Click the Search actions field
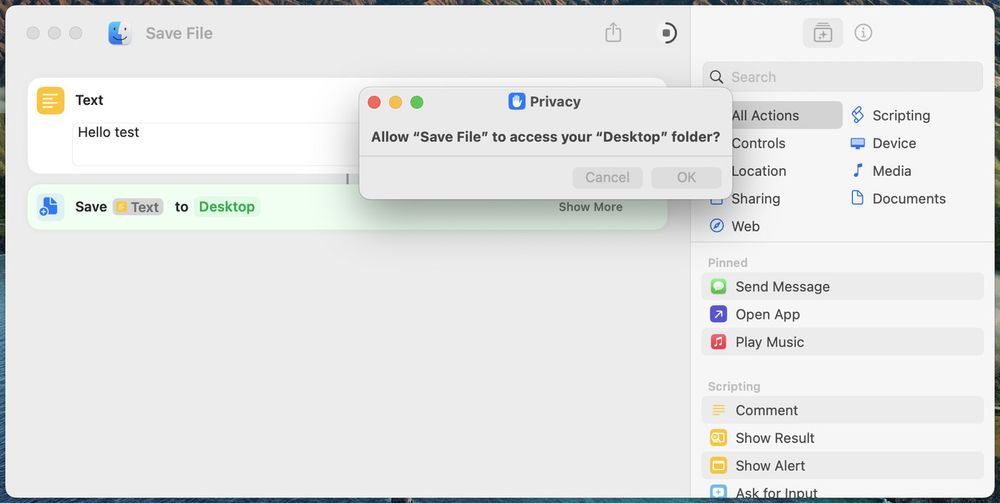Viewport: 1000px width, 503px height. pyautogui.click(x=842, y=77)
